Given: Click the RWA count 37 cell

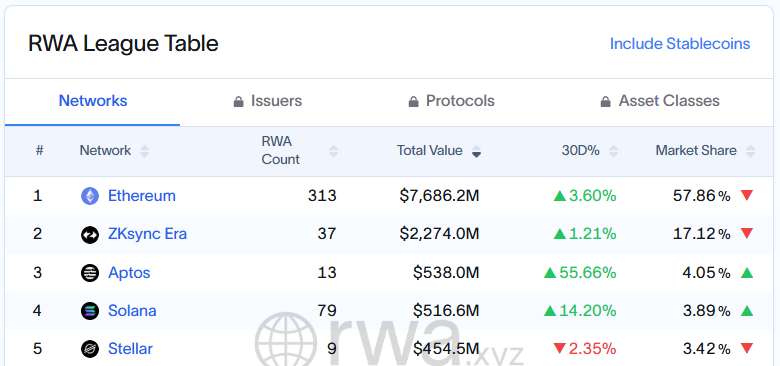Looking at the screenshot, I should click(327, 234).
